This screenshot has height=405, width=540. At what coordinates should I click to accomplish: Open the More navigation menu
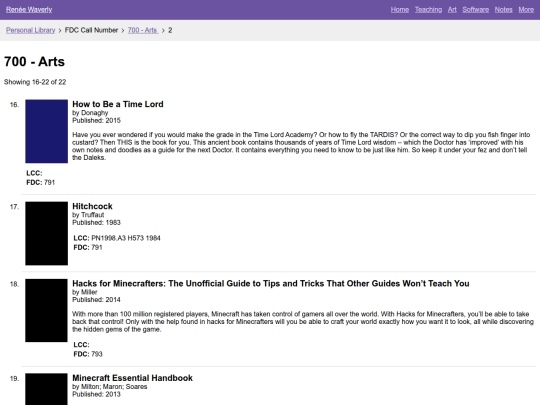[x=526, y=10]
